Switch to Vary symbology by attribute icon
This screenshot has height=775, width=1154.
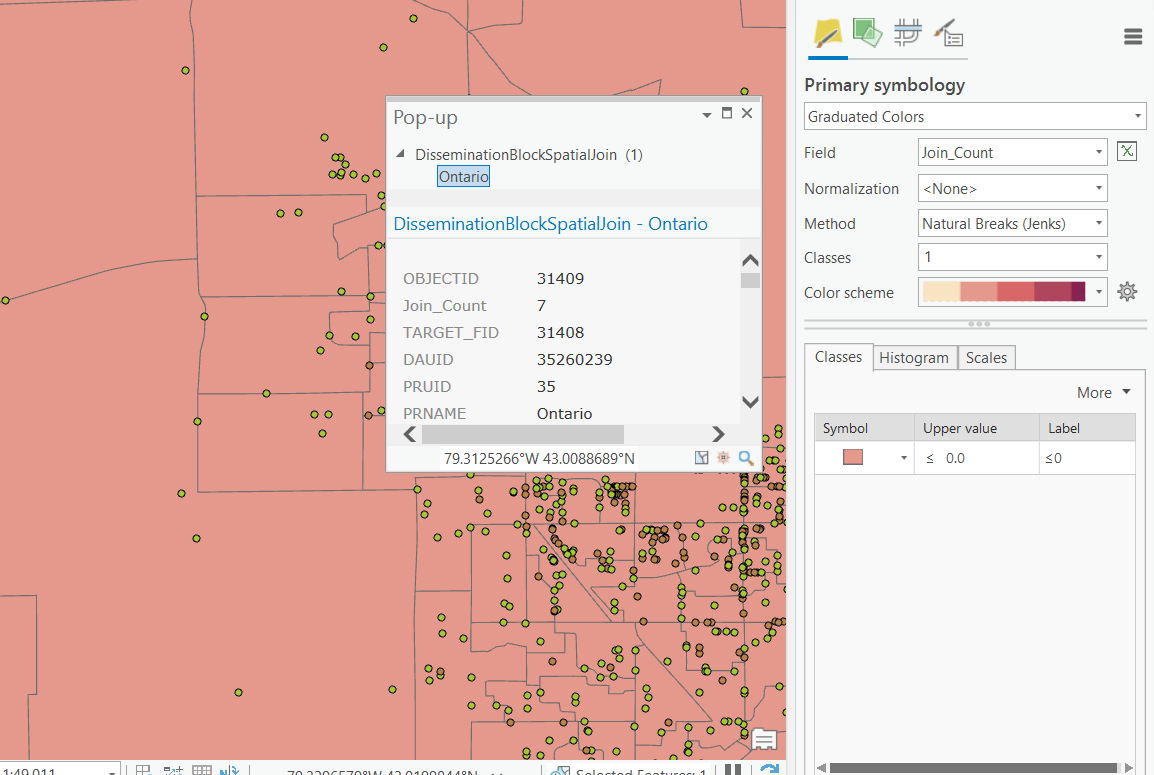click(x=867, y=34)
